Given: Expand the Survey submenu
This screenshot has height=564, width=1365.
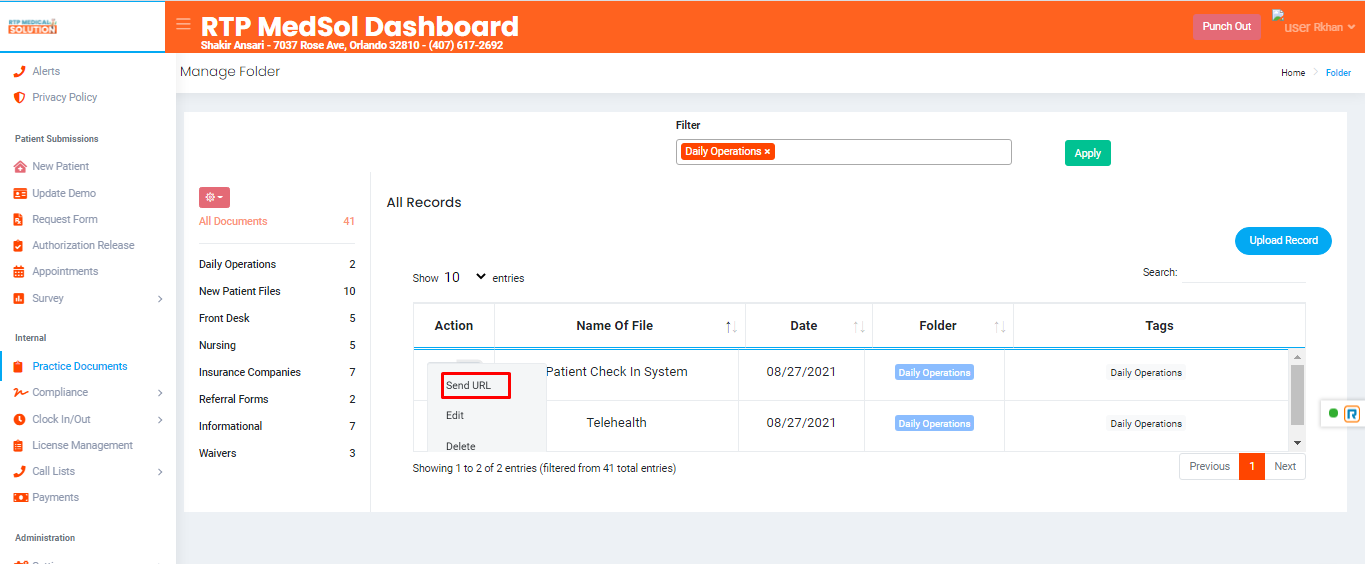Looking at the screenshot, I should click(x=160, y=298).
